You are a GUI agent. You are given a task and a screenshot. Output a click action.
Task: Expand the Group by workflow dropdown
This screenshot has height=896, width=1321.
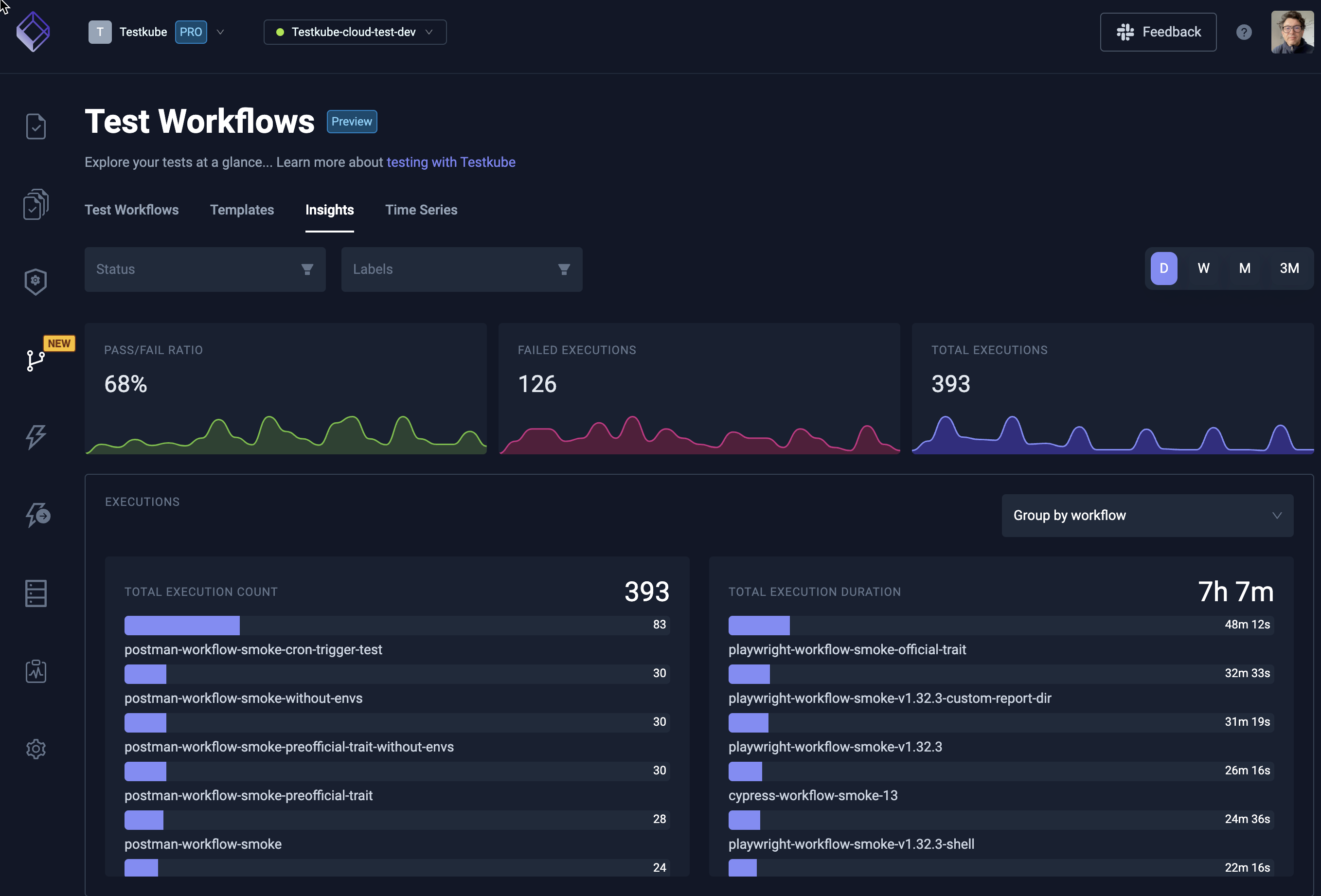(x=1147, y=515)
